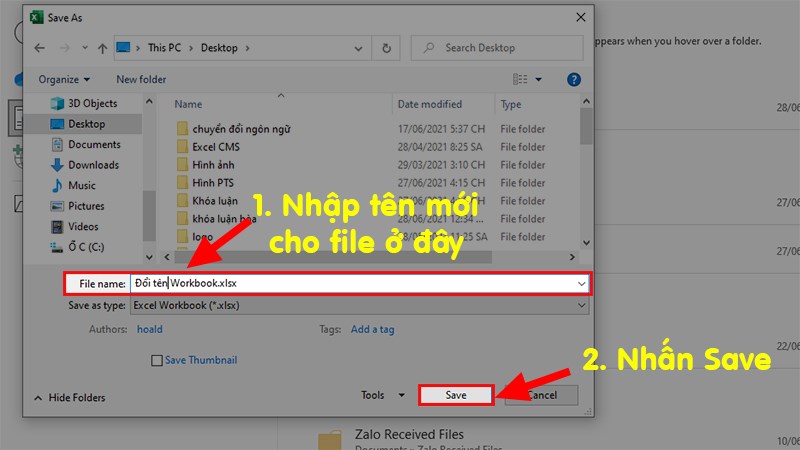Screen dimensions: 800x450
Task: Go up one folder level
Action: point(103,48)
